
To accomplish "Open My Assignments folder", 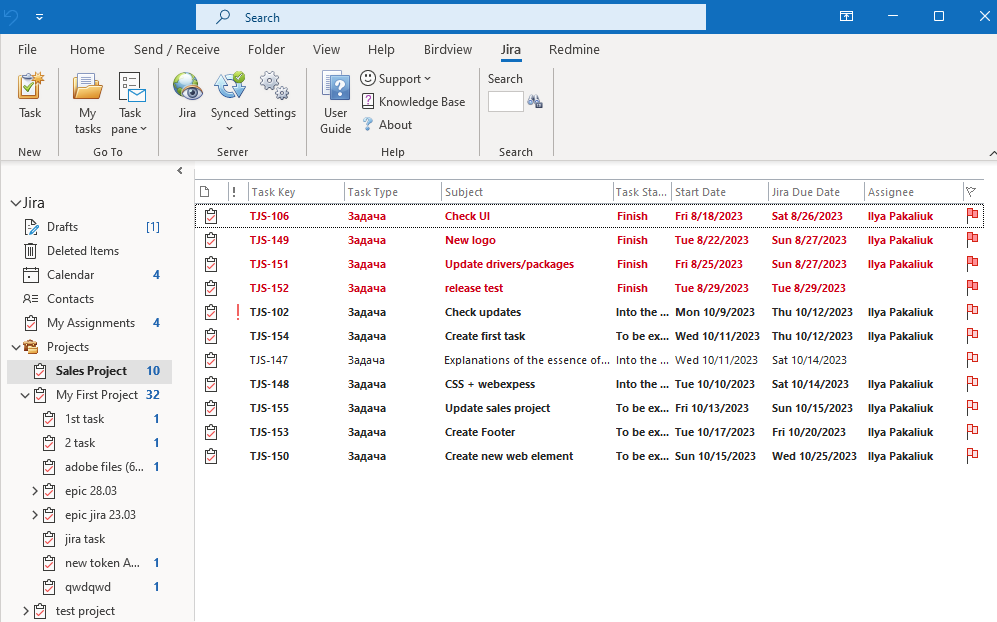I will 89,323.
